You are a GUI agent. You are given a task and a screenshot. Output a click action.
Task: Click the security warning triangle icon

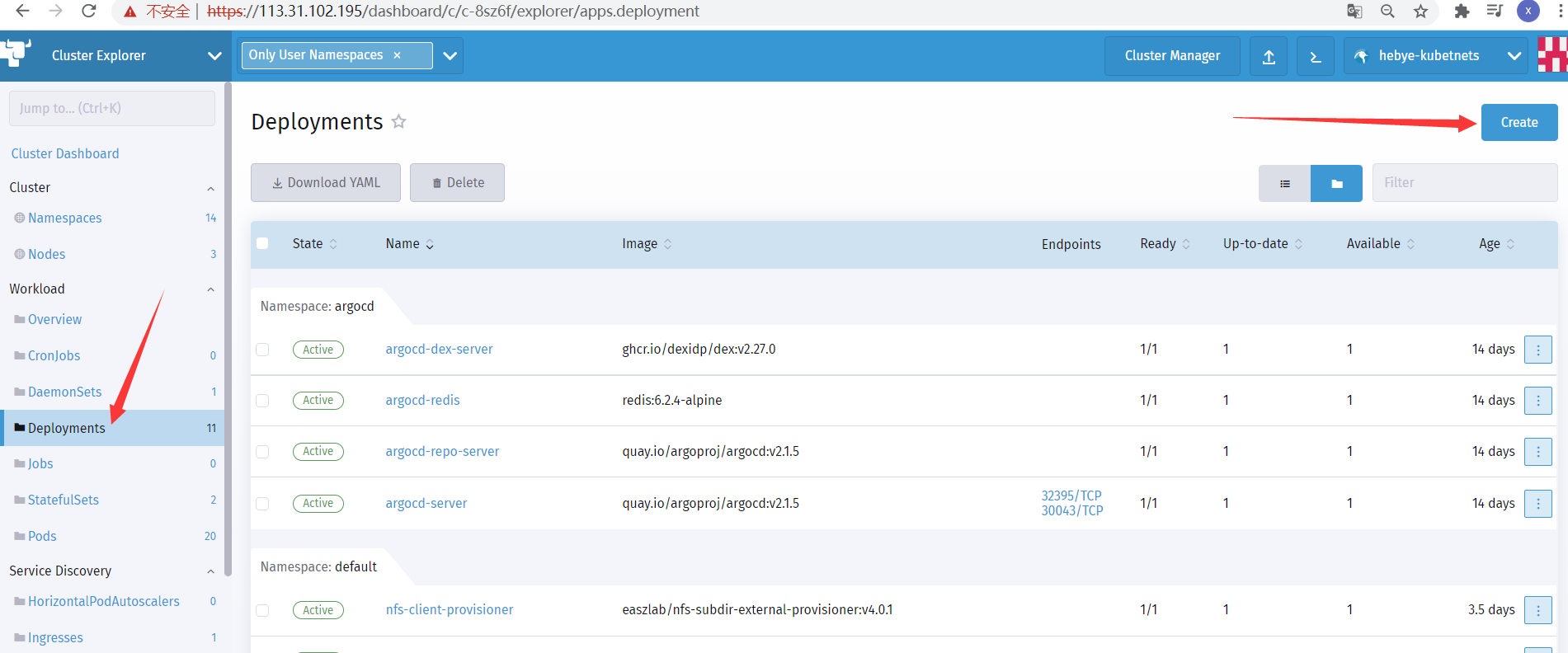[129, 12]
